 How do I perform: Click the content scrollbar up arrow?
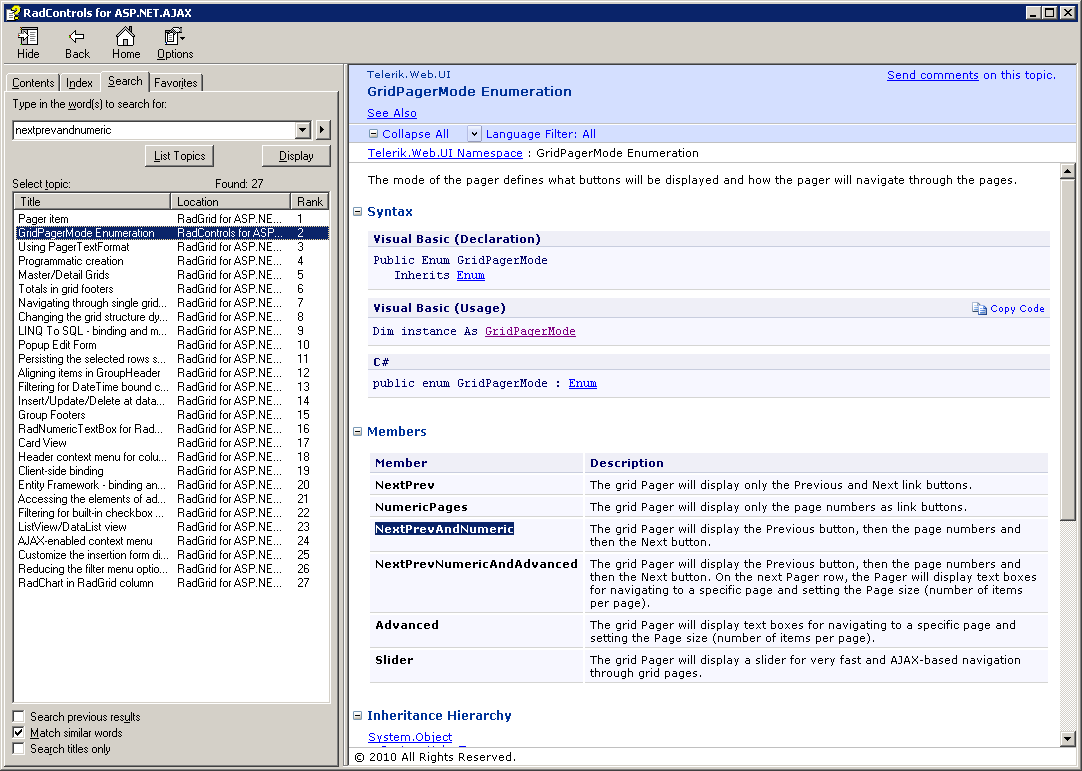click(1067, 171)
